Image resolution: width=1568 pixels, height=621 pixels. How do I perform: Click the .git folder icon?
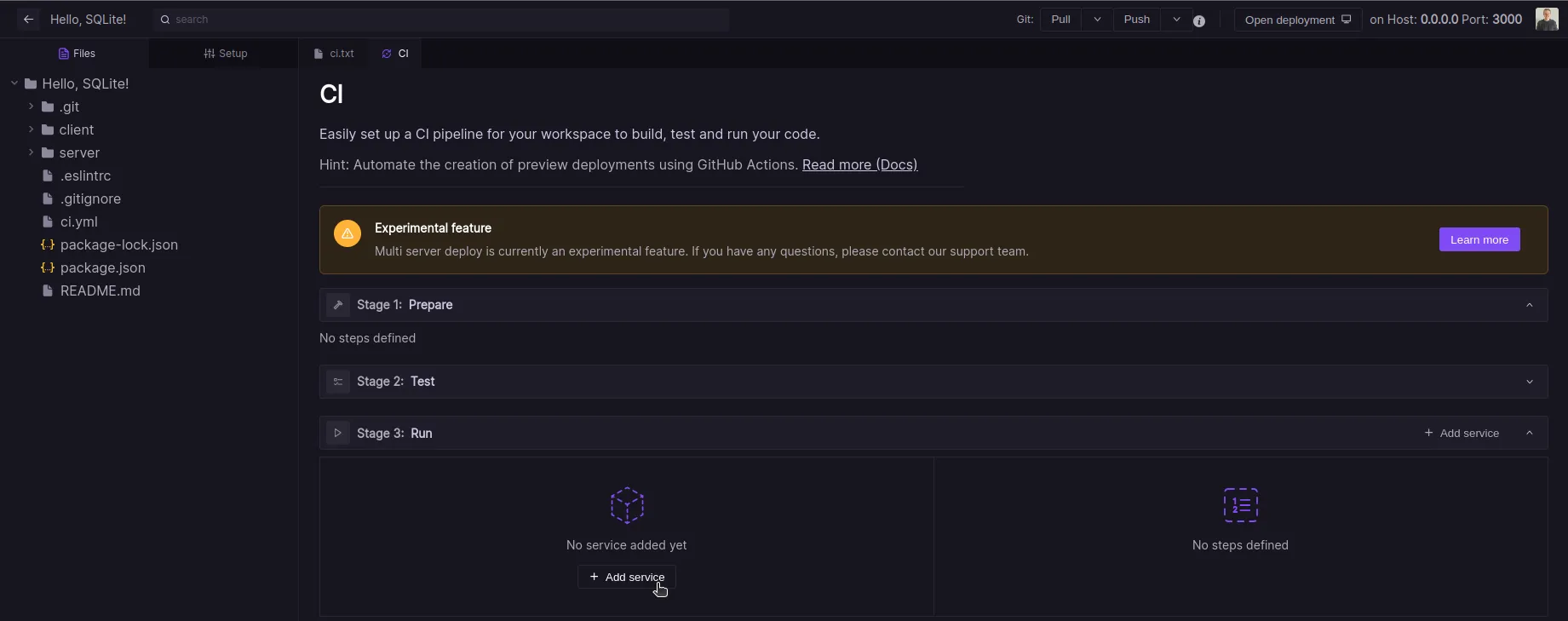point(49,106)
